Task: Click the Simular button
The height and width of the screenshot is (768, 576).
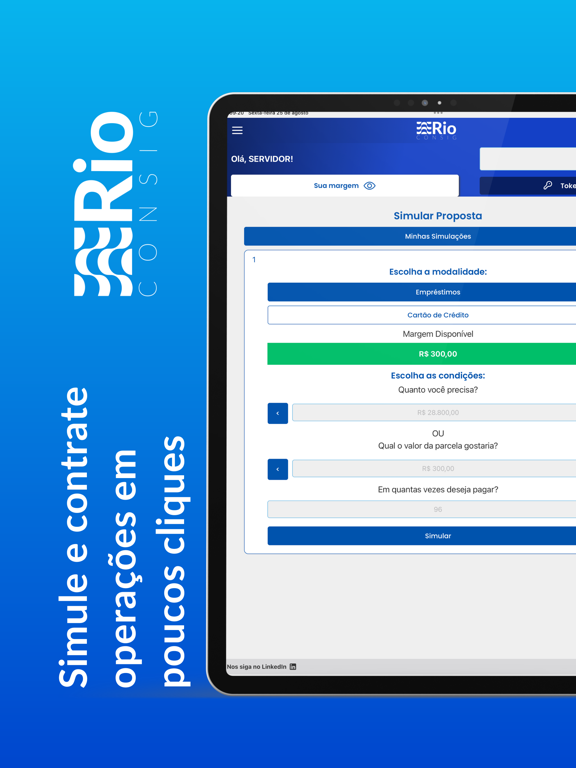Action: [422, 536]
